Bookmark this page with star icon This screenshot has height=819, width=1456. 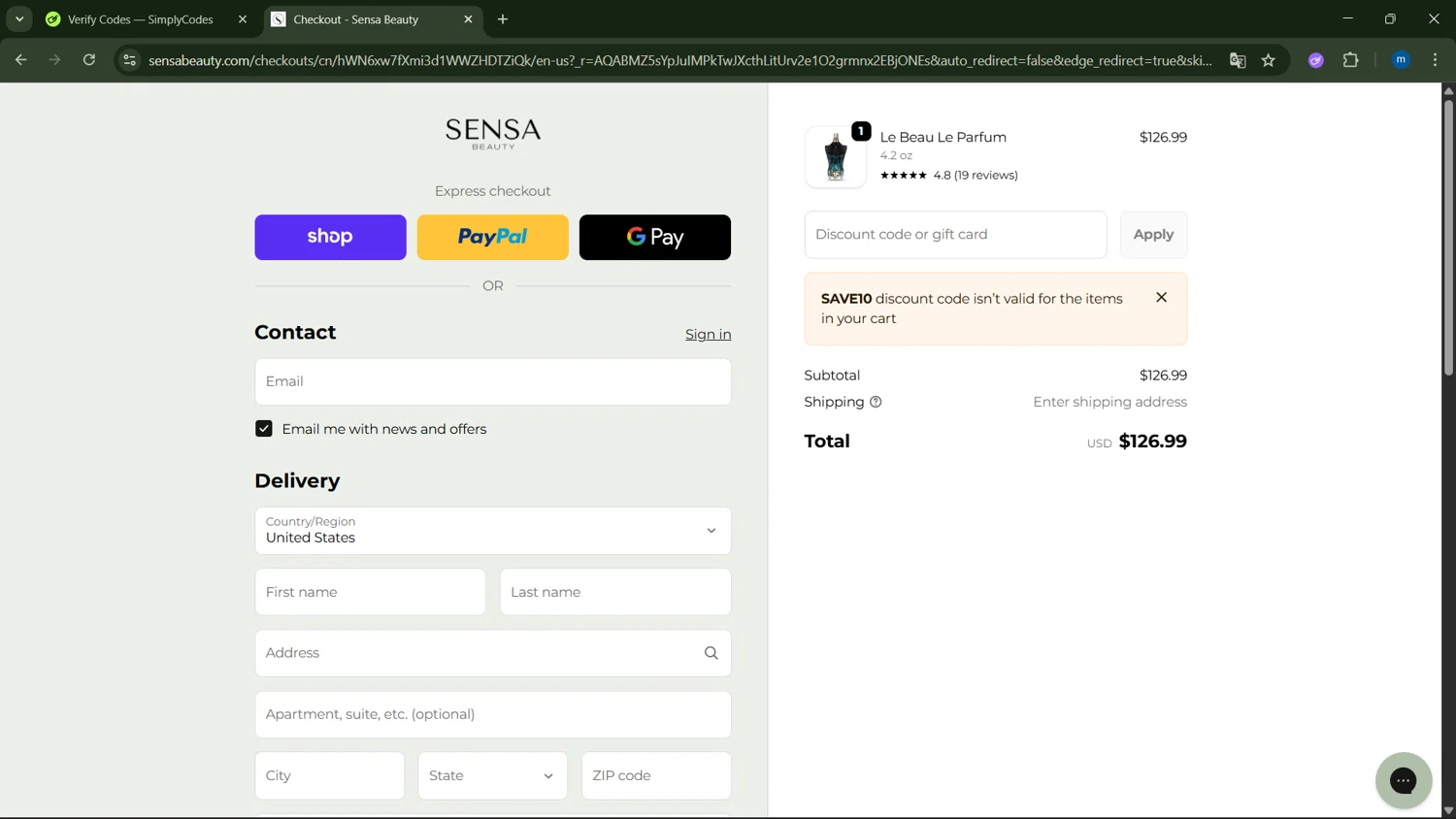pyautogui.click(x=1268, y=60)
